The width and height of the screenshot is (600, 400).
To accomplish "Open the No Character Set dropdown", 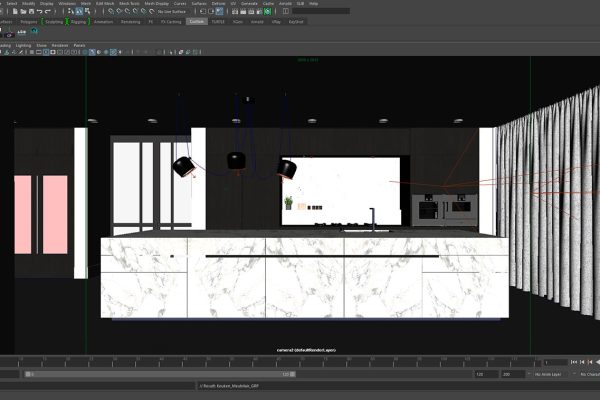I will click(589, 374).
